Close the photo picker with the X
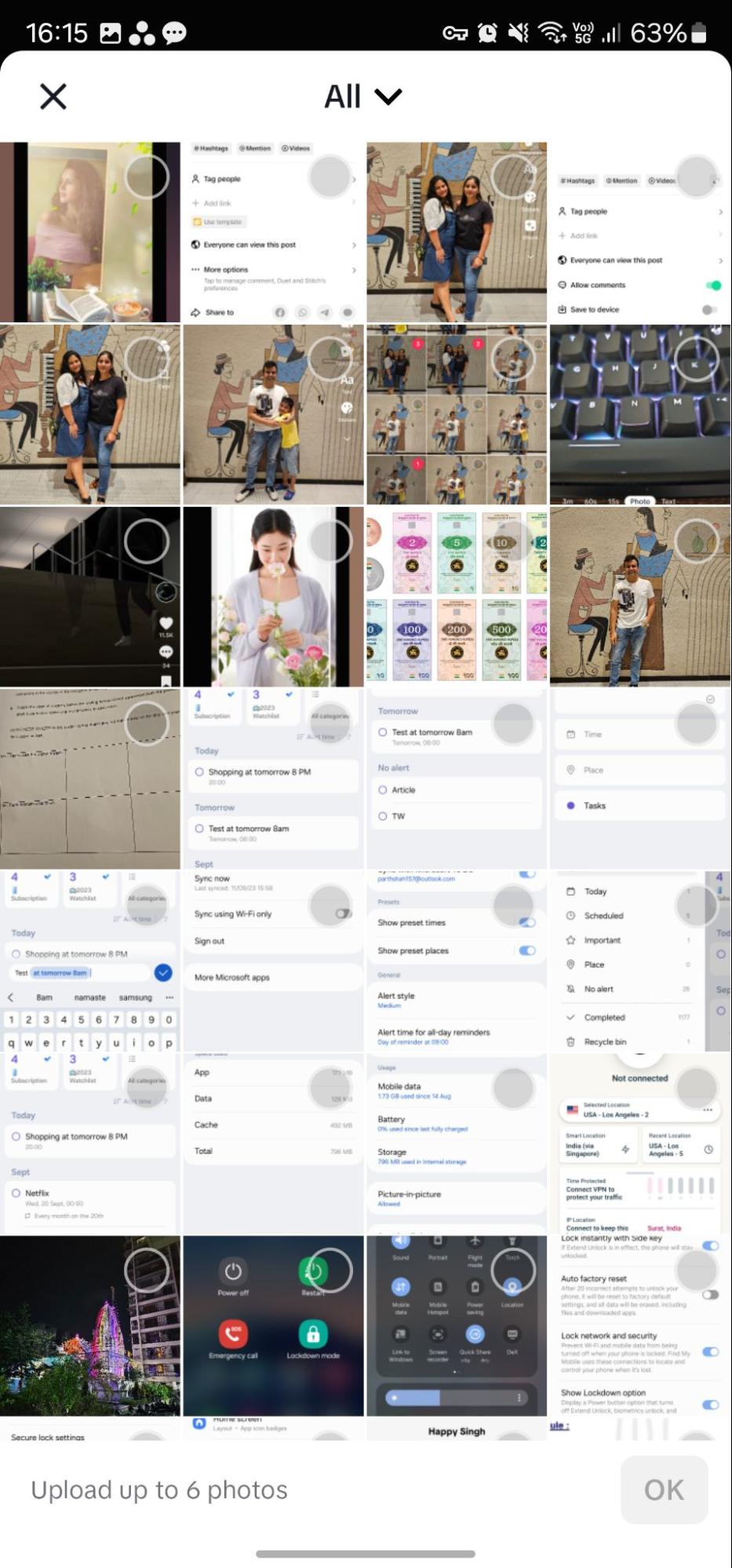Image resolution: width=732 pixels, height=1568 pixels. tap(53, 96)
